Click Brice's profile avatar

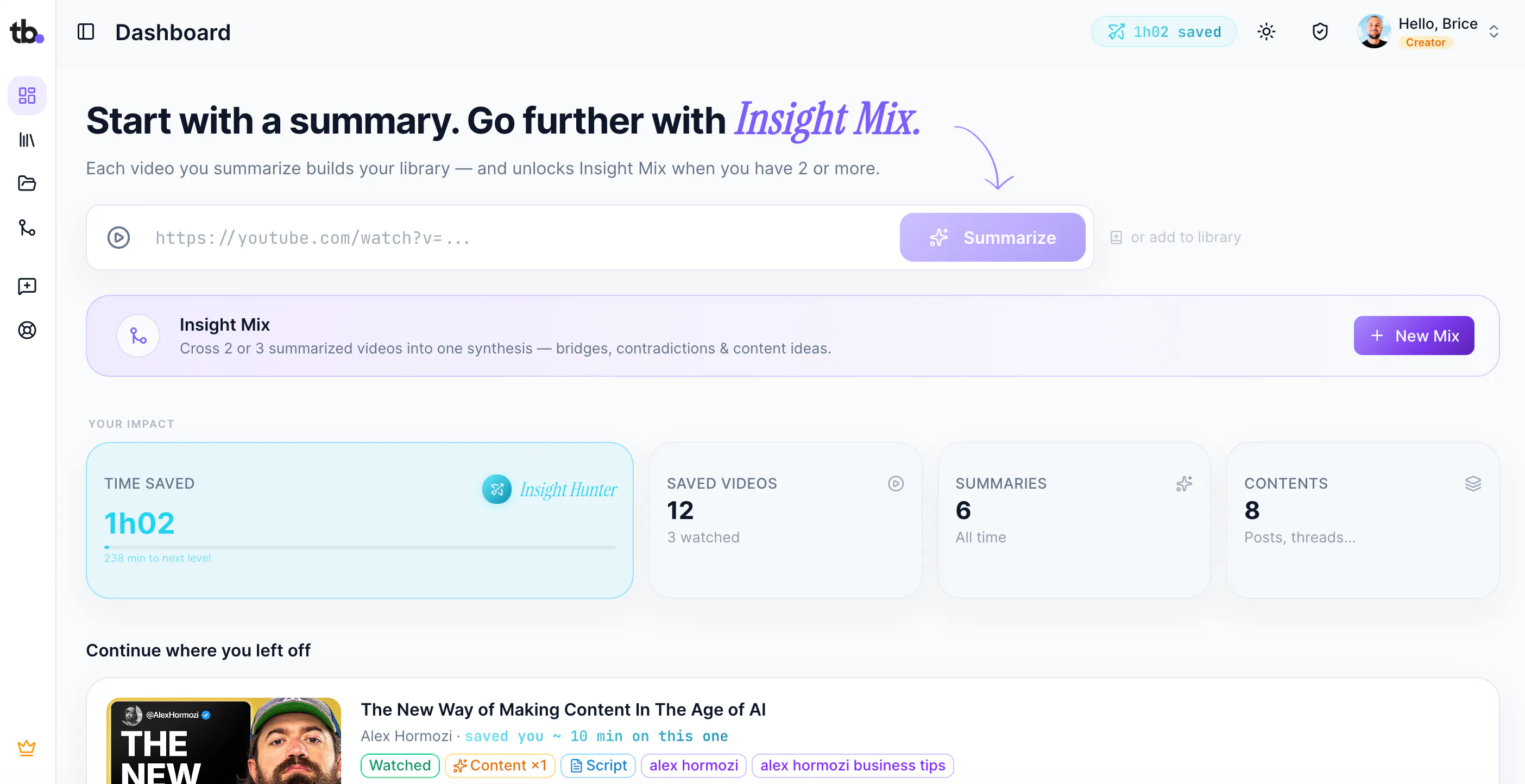[1374, 31]
